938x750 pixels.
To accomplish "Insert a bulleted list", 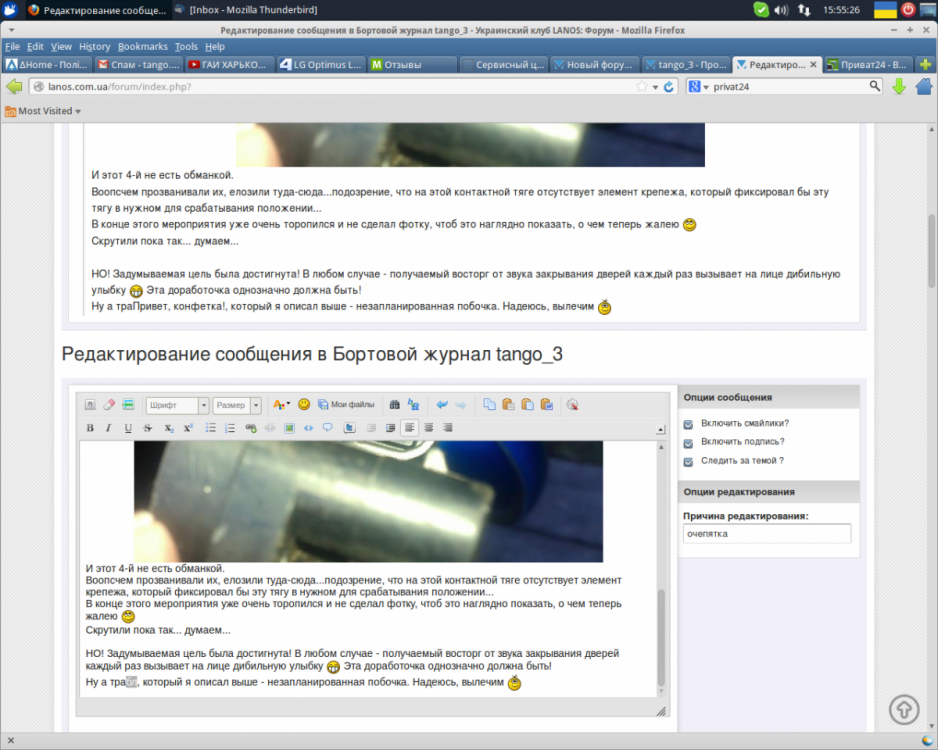I will tap(211, 428).
